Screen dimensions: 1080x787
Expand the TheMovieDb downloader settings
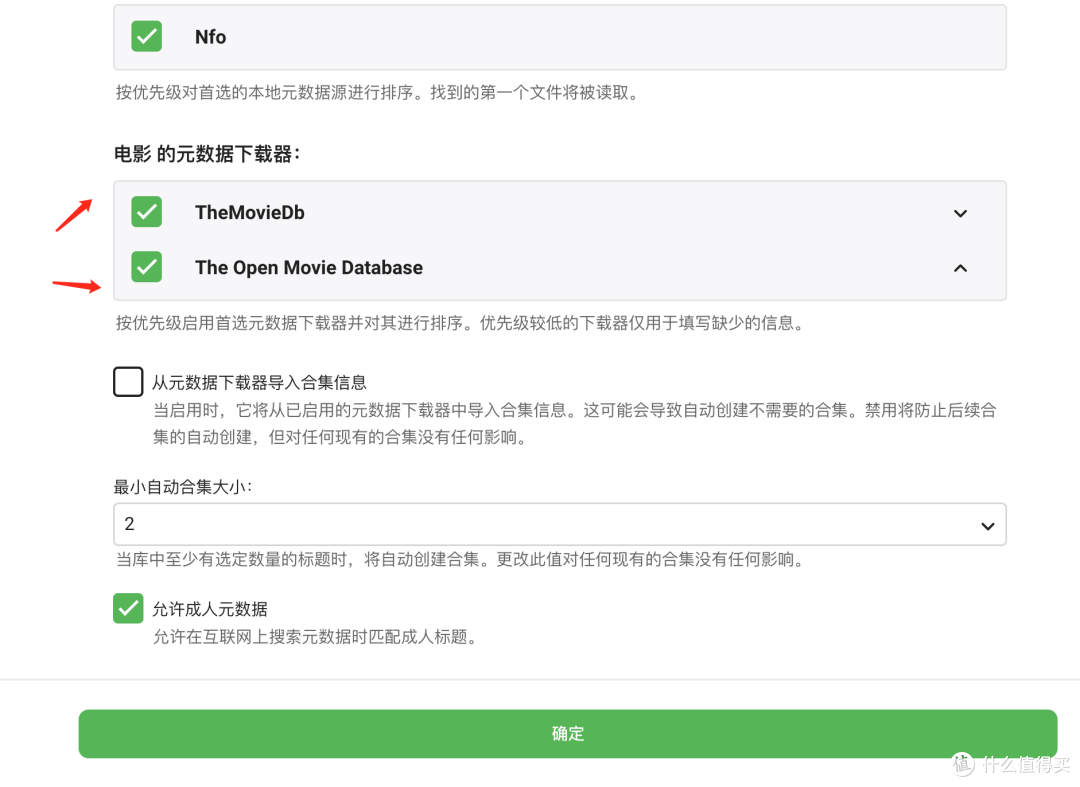click(959, 213)
